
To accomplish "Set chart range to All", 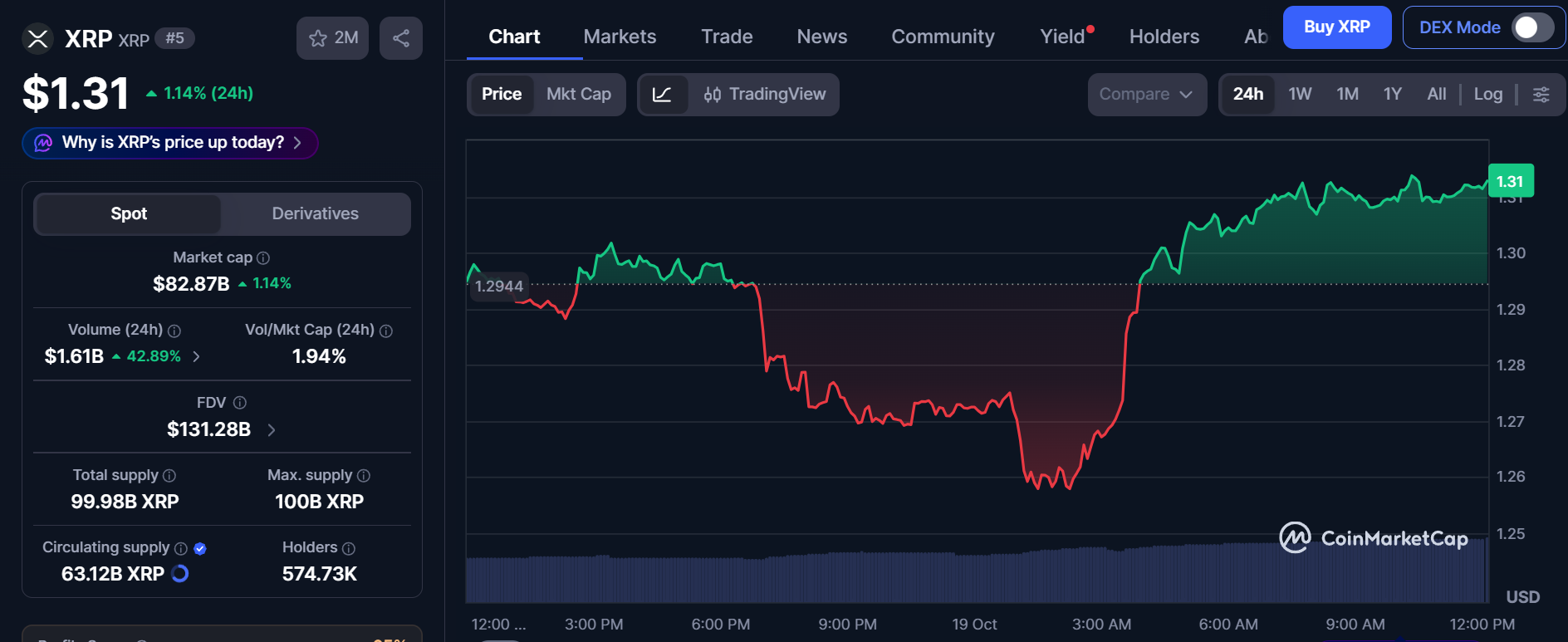I will point(1437,95).
